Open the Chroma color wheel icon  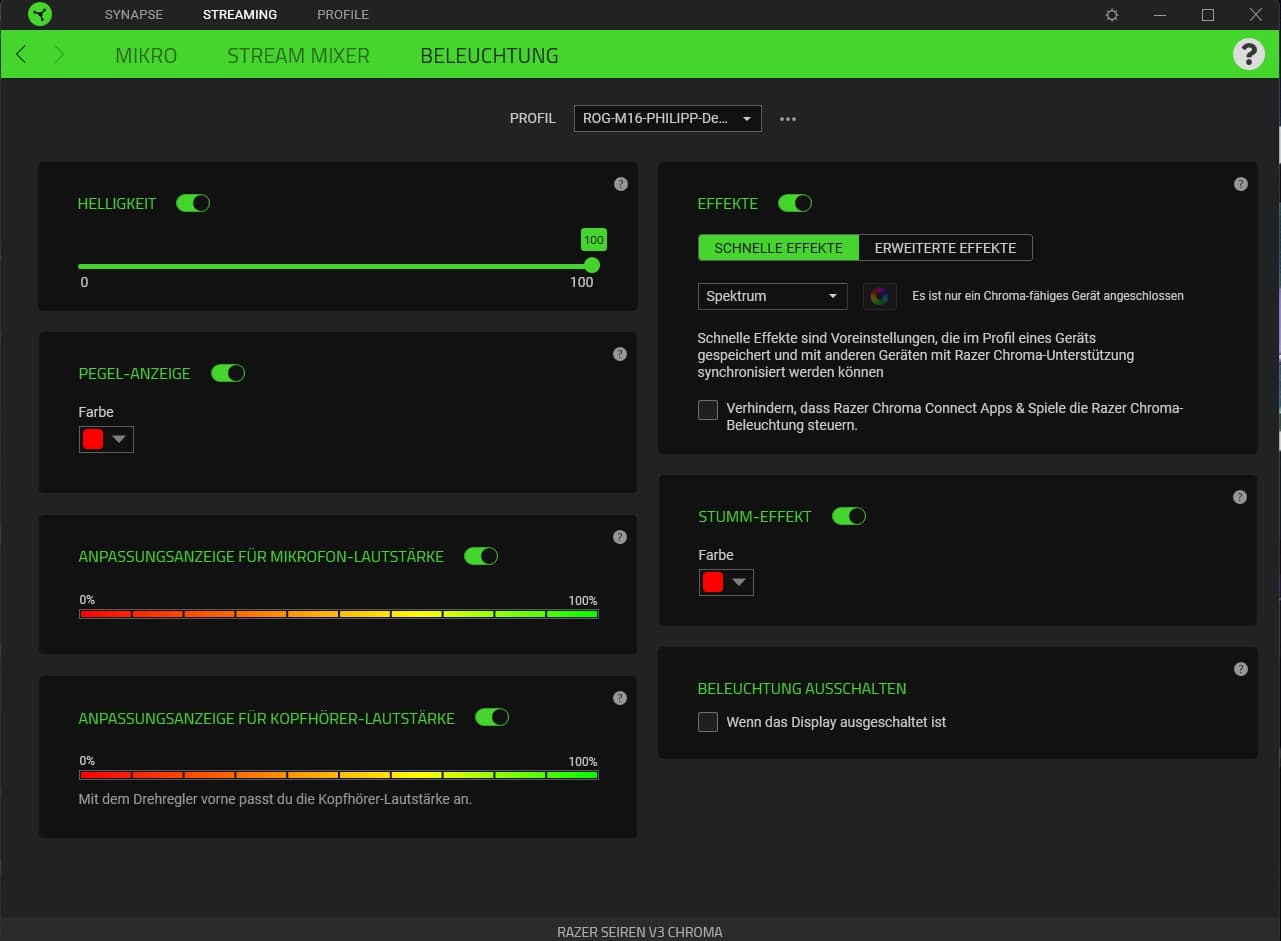pyautogui.click(x=879, y=296)
